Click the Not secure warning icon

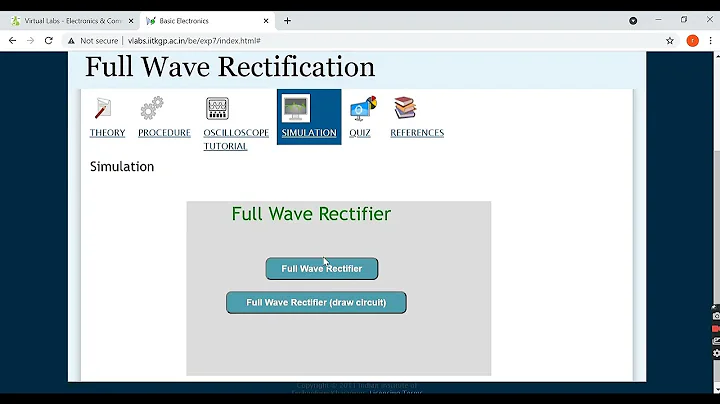click(71, 41)
